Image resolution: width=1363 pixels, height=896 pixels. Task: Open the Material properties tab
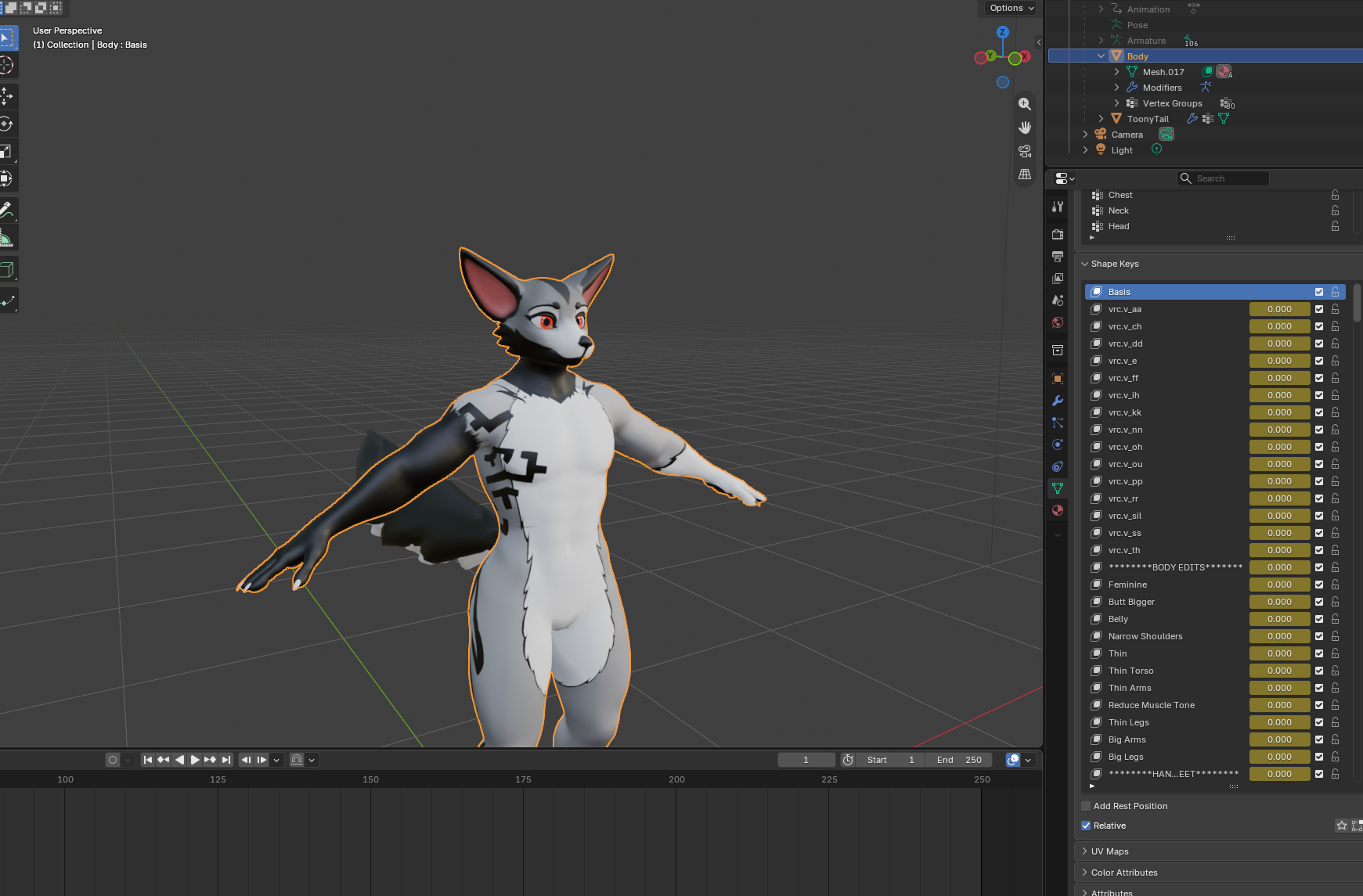[1058, 510]
